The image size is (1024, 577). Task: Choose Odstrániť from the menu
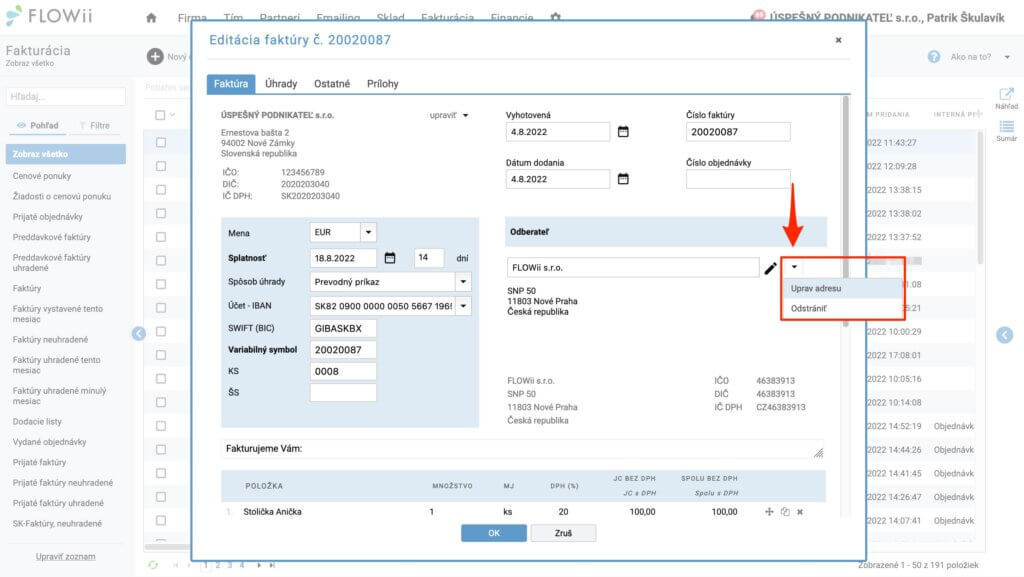(842, 309)
